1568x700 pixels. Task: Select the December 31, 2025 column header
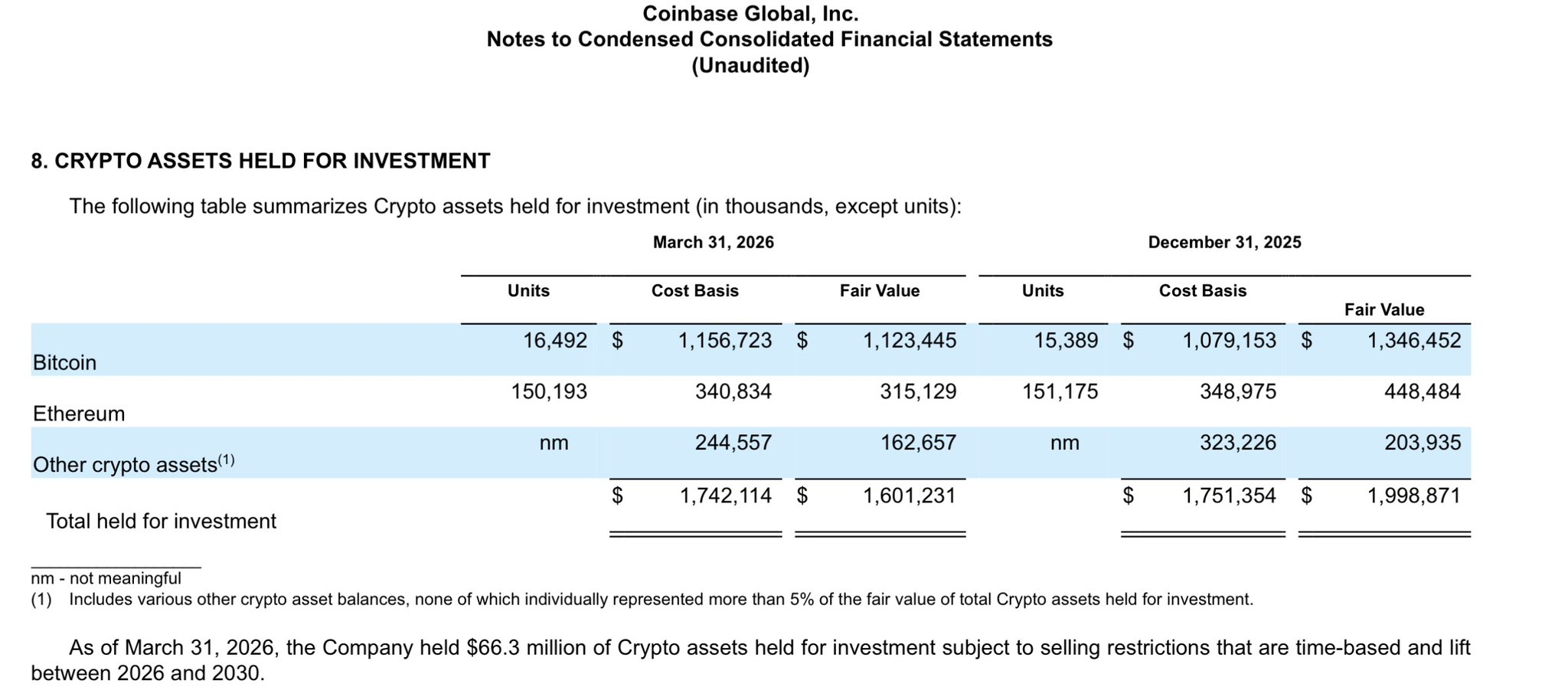1224,243
